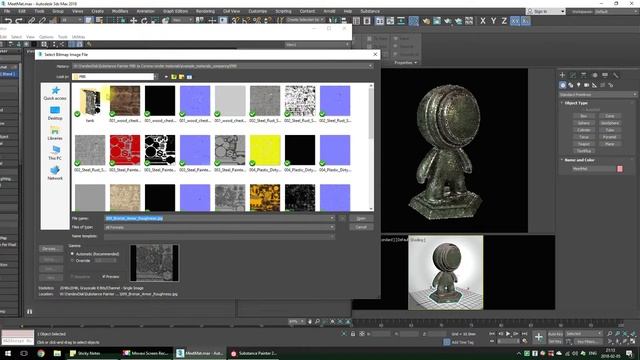Open the Substance menu
The image size is (640, 360).
pos(370,11)
